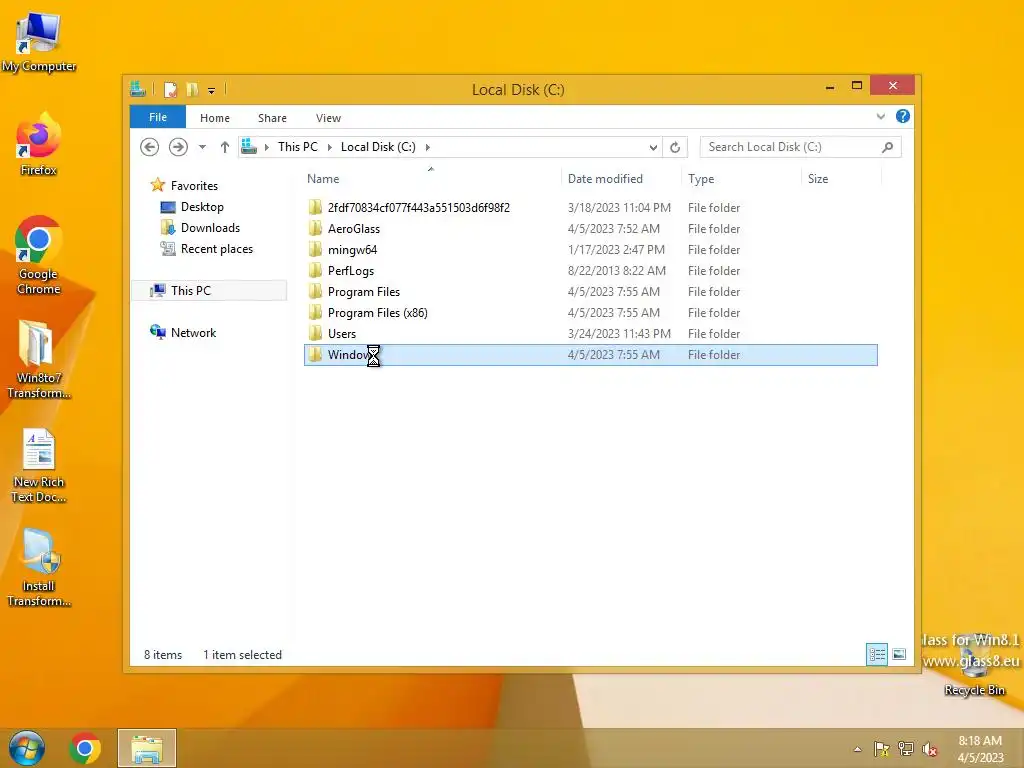Image resolution: width=1024 pixels, height=768 pixels.
Task: Open the File ribbon menu
Action: coord(158,117)
